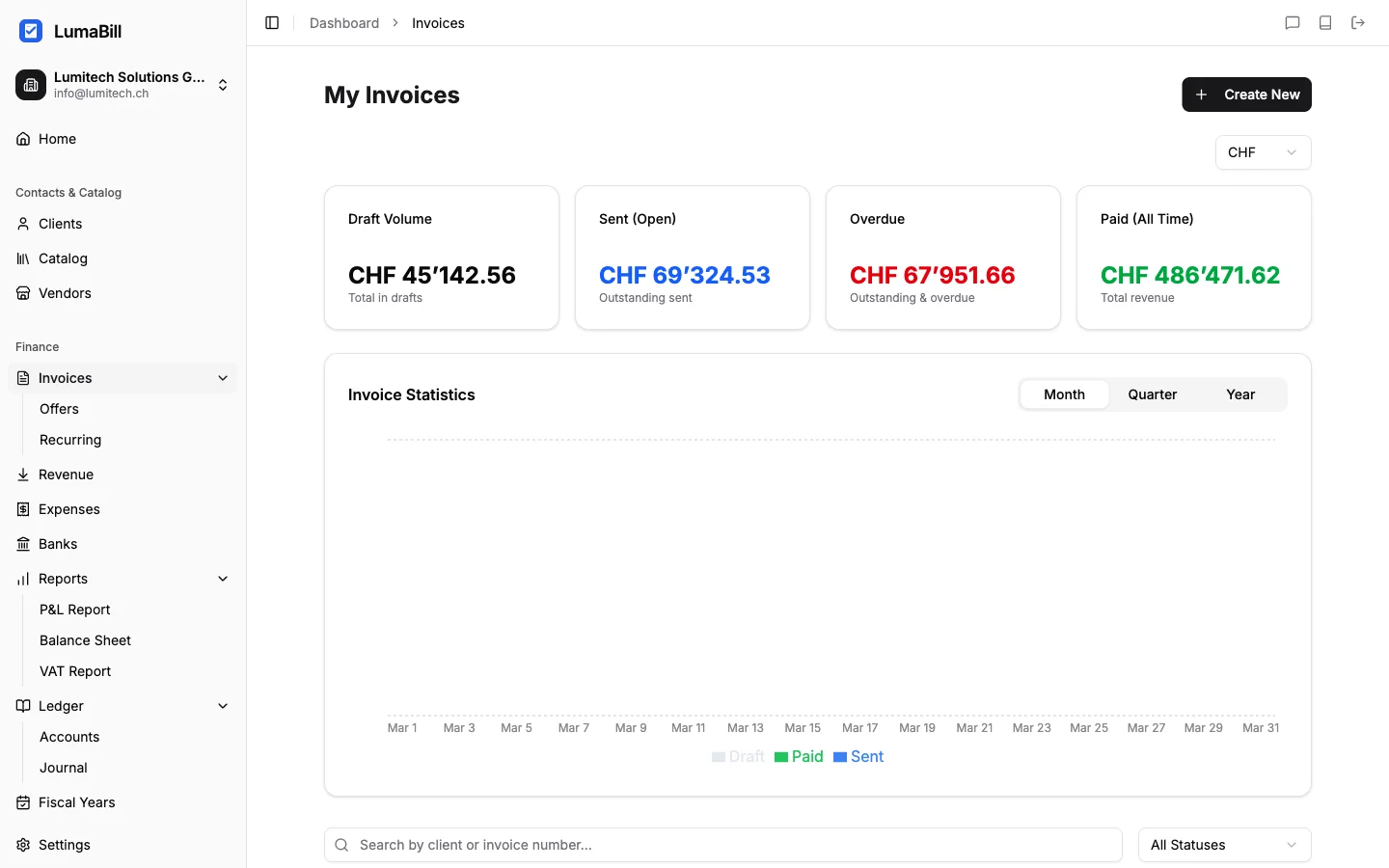Open the All Statuses filter dropdown

[1223, 845]
